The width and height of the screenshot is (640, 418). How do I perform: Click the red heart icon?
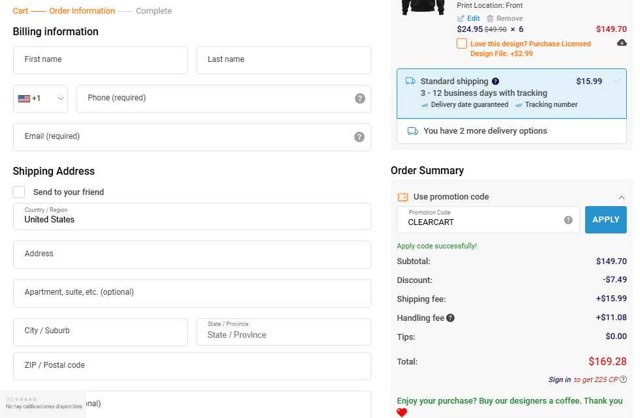pos(402,413)
